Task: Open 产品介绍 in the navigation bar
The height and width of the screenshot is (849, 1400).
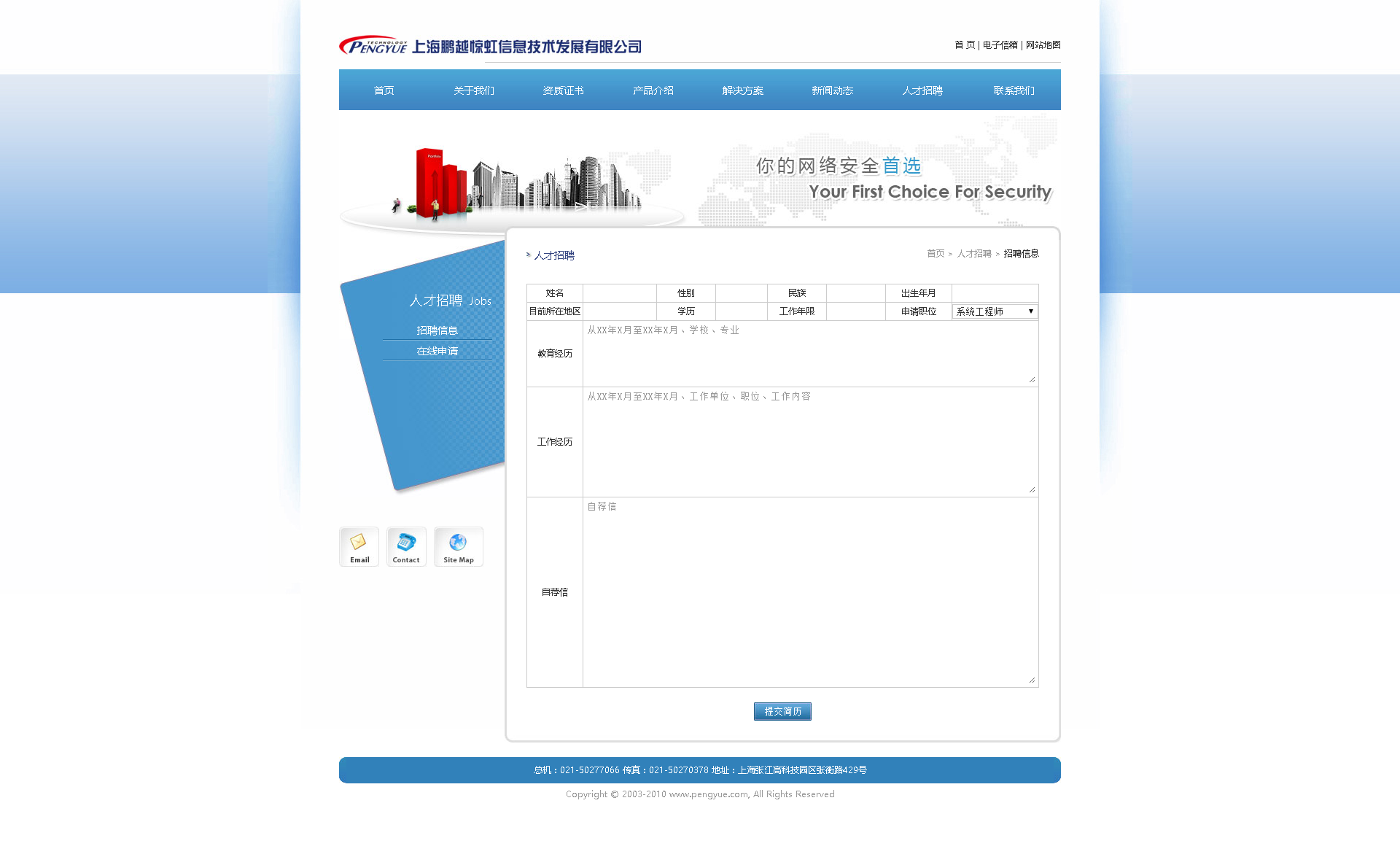Action: point(653,90)
